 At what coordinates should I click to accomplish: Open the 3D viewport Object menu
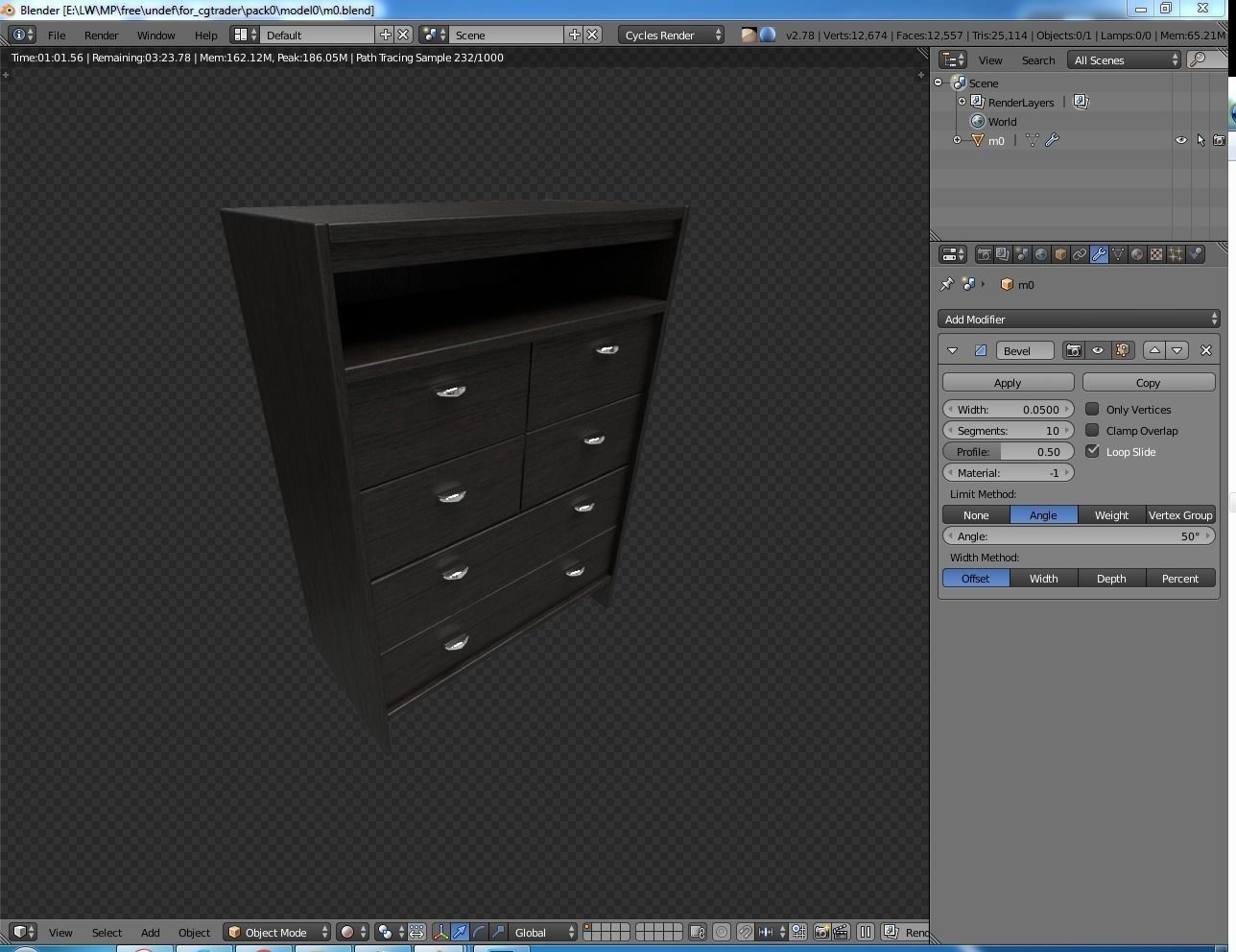click(194, 932)
